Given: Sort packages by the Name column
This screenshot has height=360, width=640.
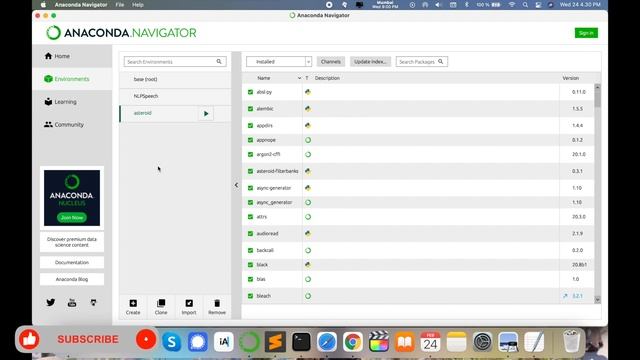Looking at the screenshot, I should pyautogui.click(x=264, y=78).
